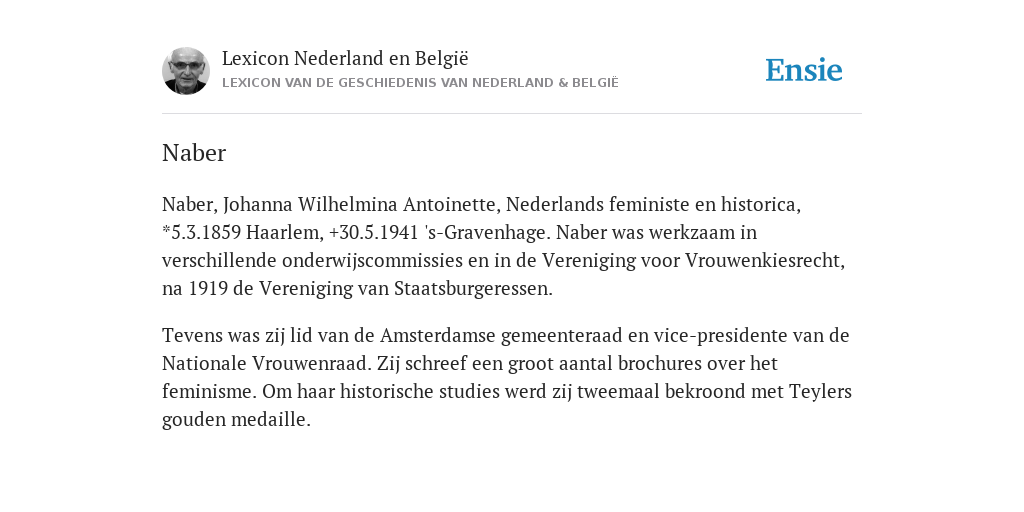
Task: Click the phrase Vereniging voor Vrouwenkiesrecht
Action: tap(693, 261)
